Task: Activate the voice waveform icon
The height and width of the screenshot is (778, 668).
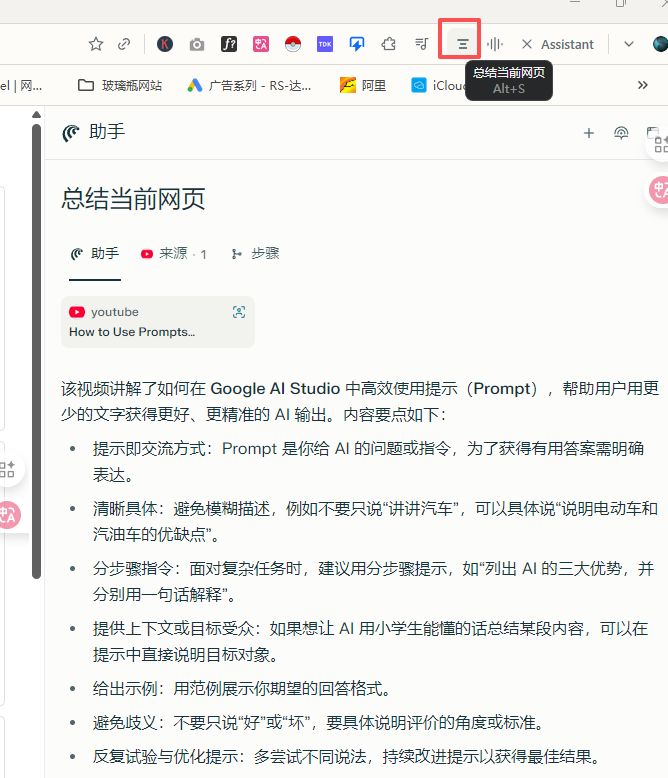Action: point(495,44)
